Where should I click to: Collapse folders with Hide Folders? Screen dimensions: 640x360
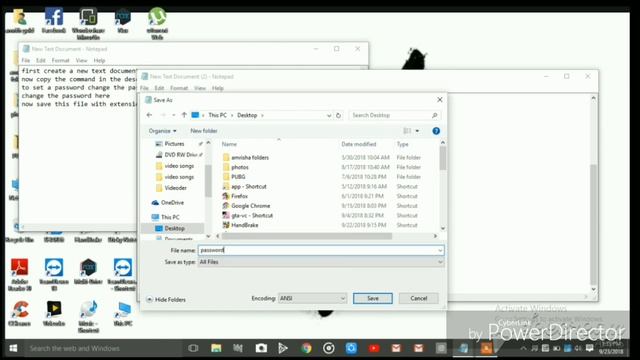click(166, 300)
